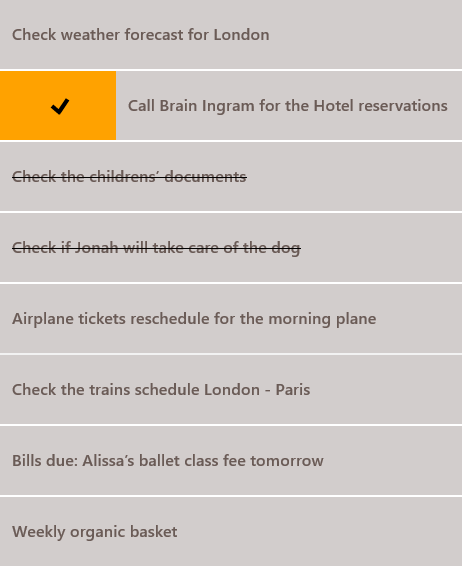The image size is (462, 566).
Task: Click the word 'tomorrow' in bills task
Action: [287, 461]
